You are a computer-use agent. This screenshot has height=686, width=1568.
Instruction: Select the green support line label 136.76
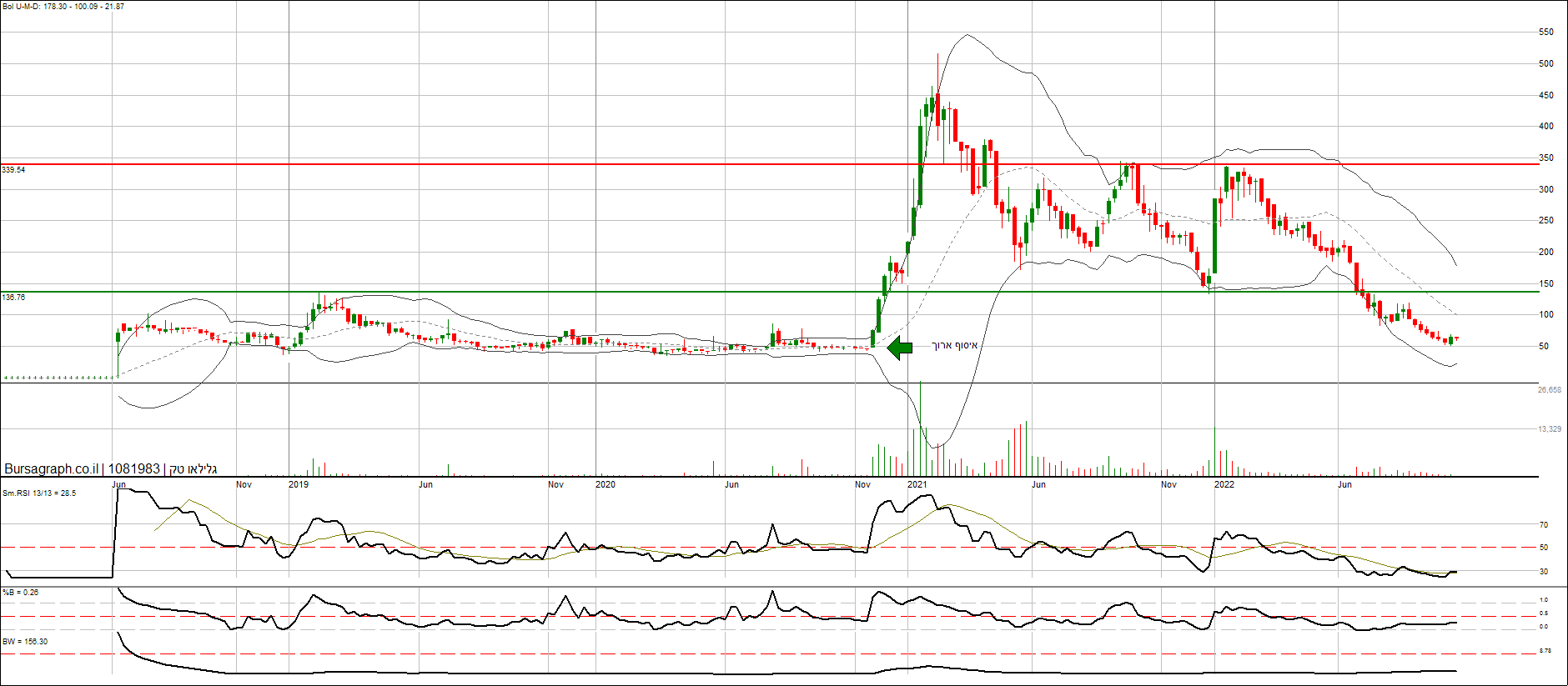(x=13, y=298)
